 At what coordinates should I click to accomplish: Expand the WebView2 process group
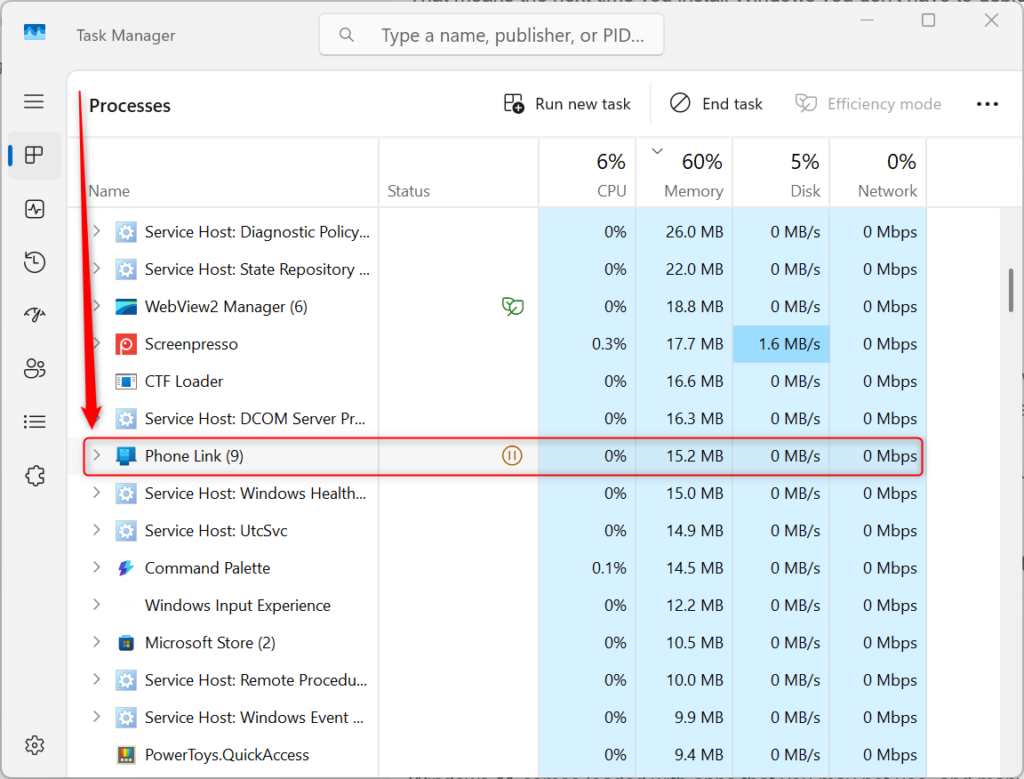click(95, 306)
